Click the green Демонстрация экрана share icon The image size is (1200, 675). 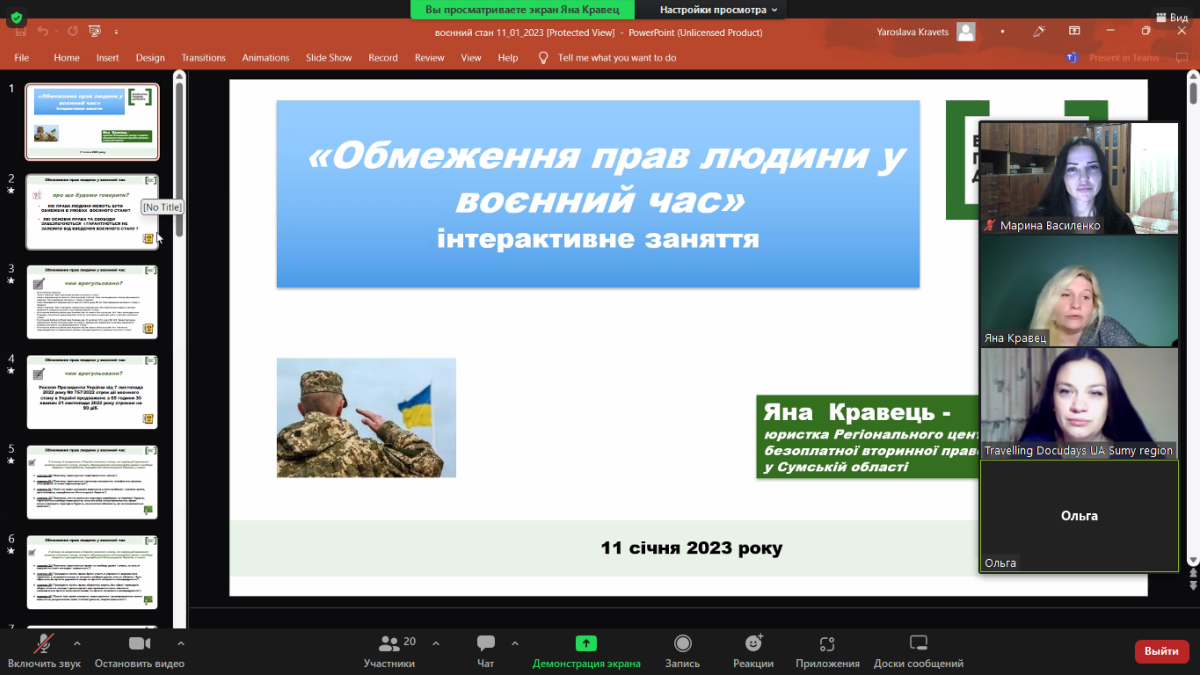tap(586, 643)
